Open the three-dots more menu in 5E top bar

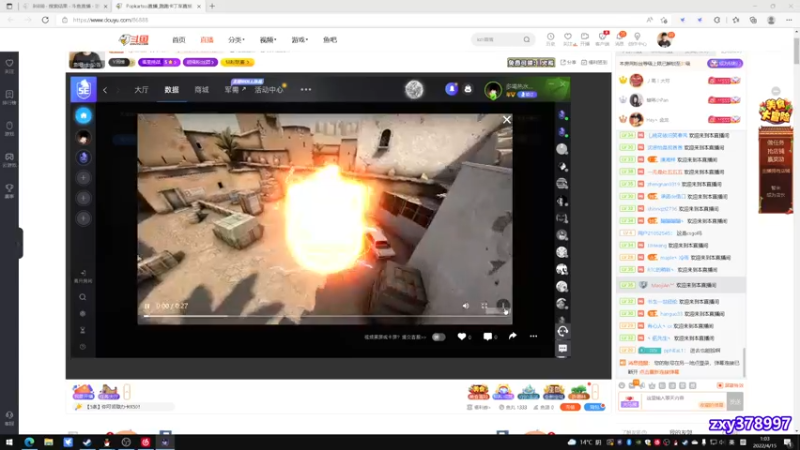[306, 89]
